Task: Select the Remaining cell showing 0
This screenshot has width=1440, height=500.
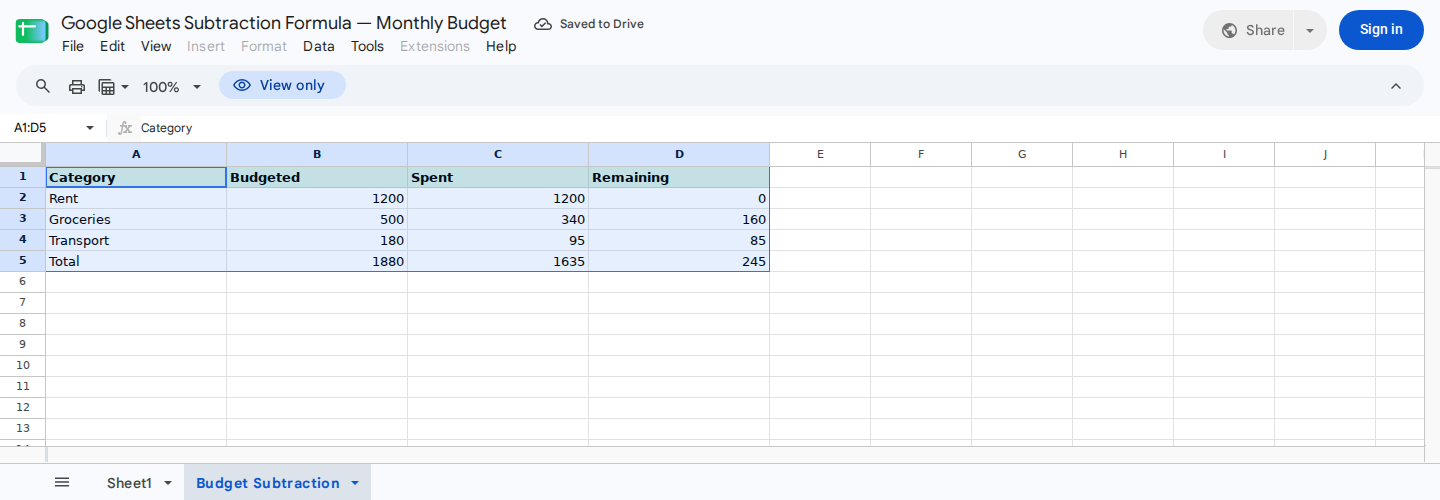Action: click(x=679, y=198)
